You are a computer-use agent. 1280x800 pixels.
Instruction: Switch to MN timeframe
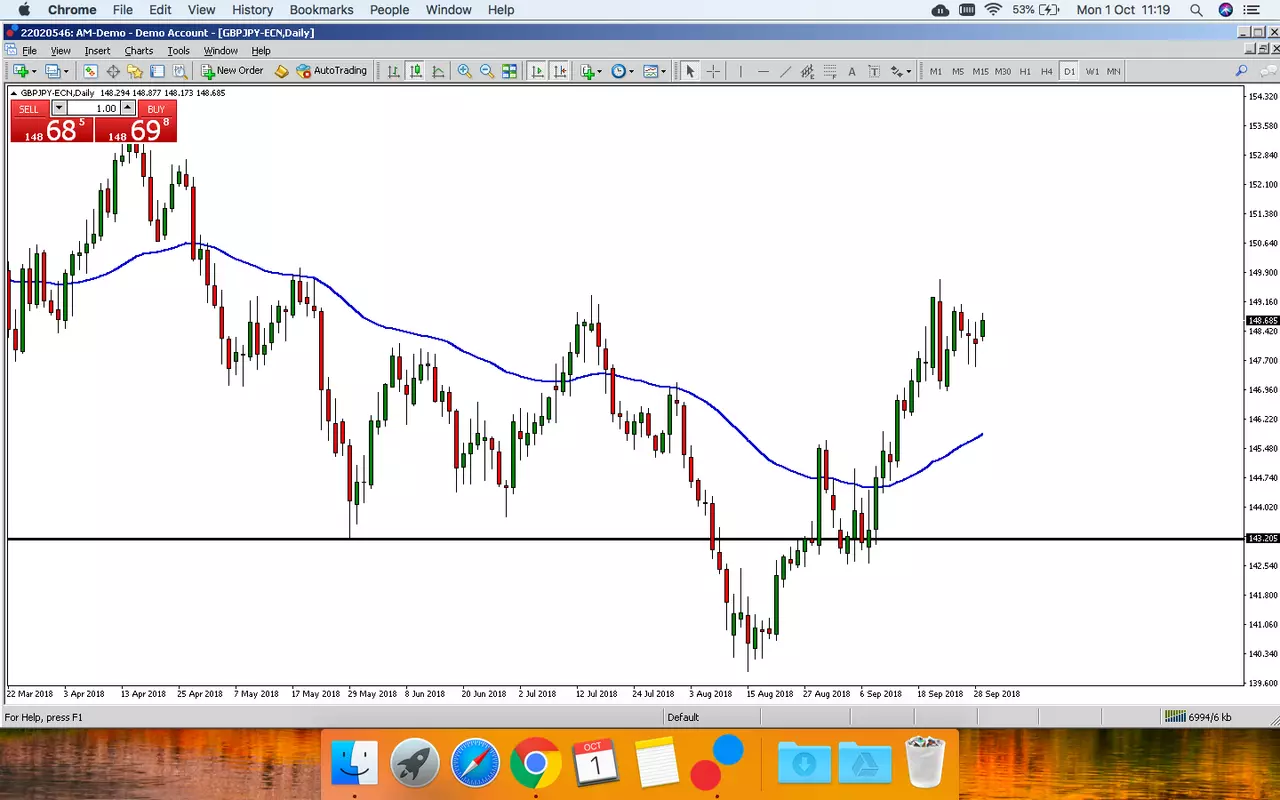coord(1114,71)
